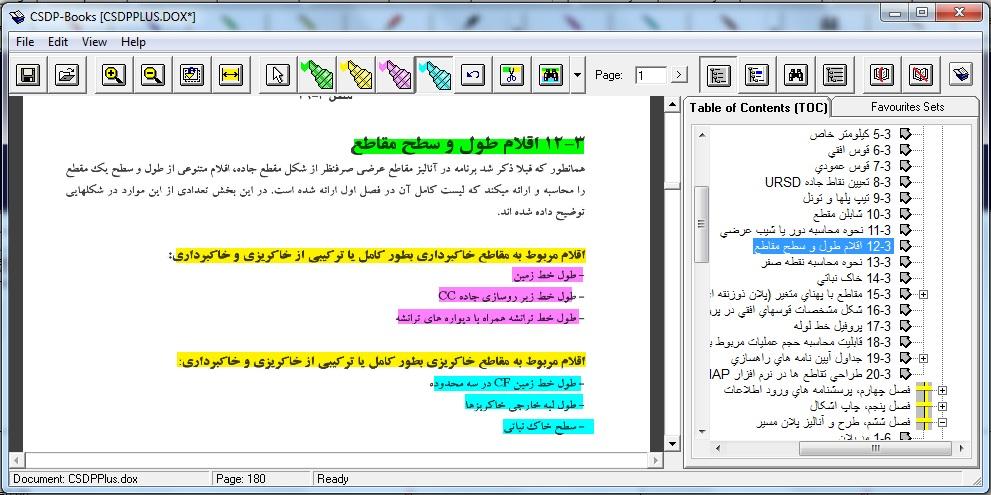991x495 pixels.
Task: Open the View menu
Action: (x=94, y=42)
